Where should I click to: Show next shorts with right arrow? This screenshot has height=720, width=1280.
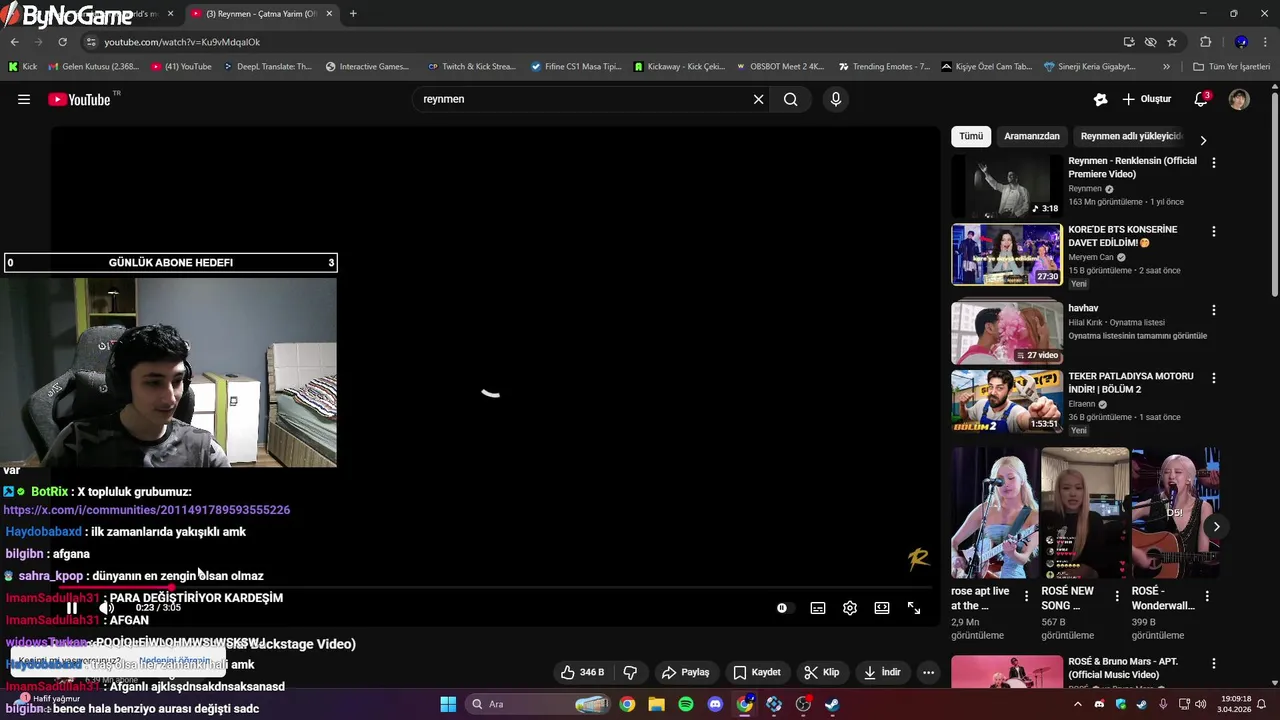click(1216, 526)
